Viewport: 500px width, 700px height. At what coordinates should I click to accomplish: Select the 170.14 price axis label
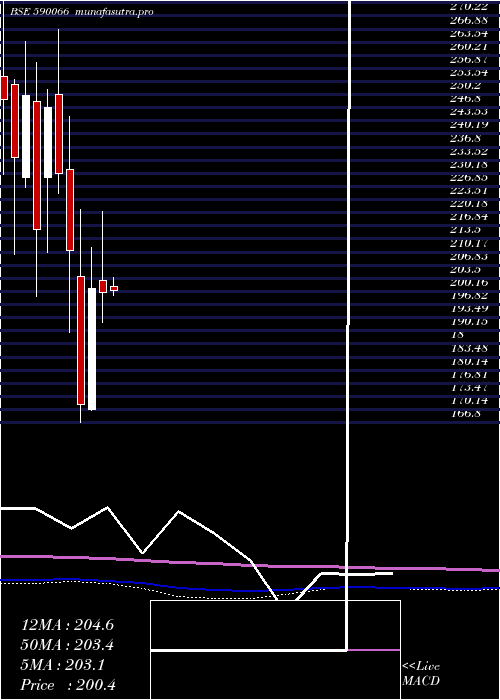point(469,400)
